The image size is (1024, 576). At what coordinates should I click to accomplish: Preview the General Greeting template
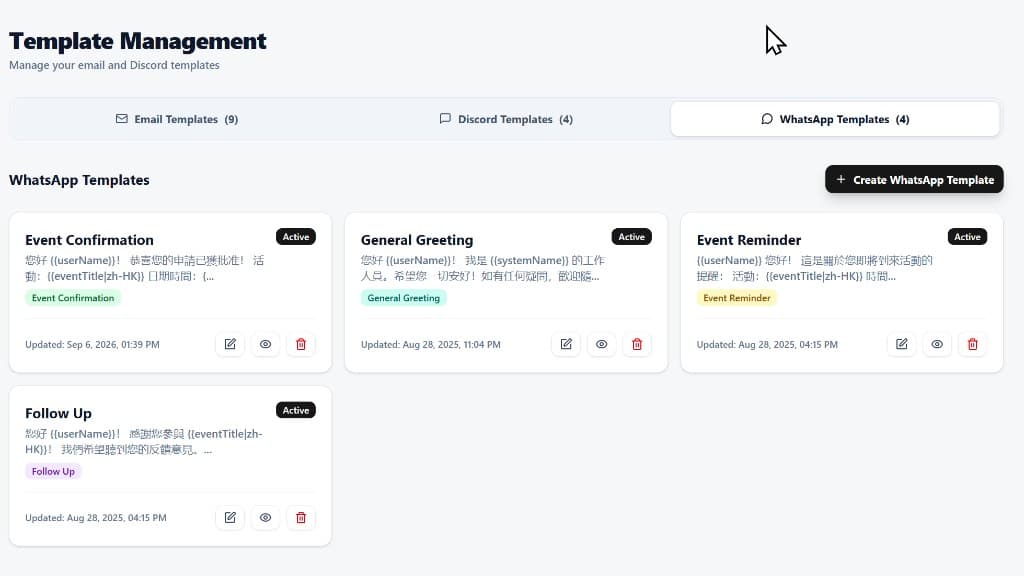(601, 344)
